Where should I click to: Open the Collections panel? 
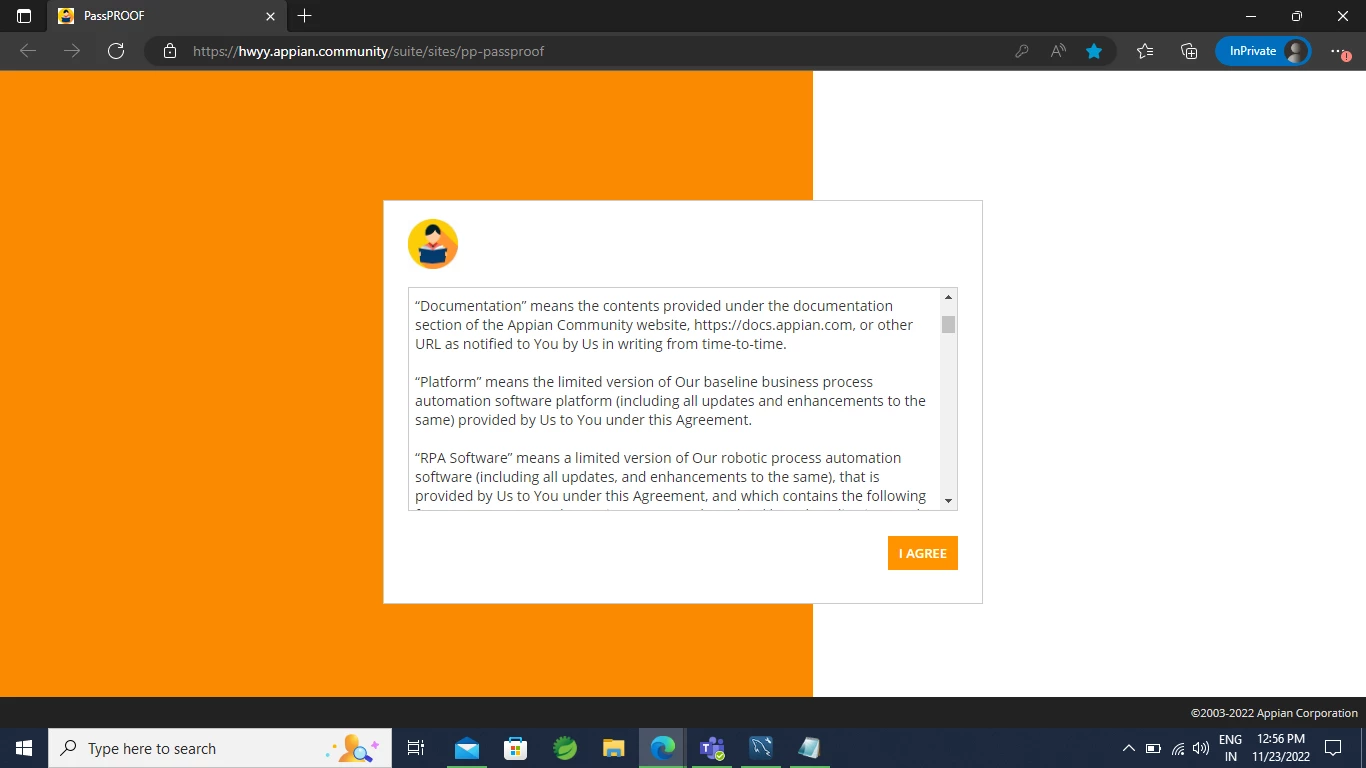pyautogui.click(x=1189, y=51)
